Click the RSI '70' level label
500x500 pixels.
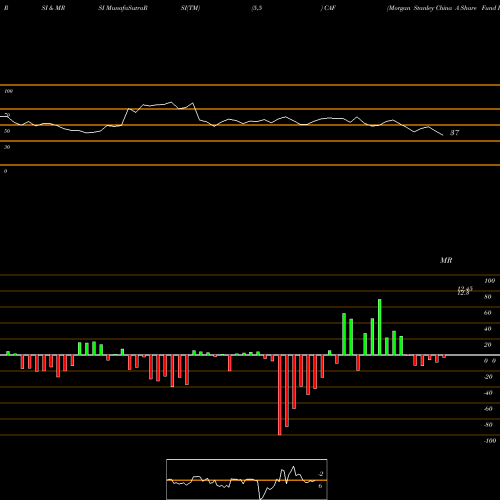pos(7,115)
